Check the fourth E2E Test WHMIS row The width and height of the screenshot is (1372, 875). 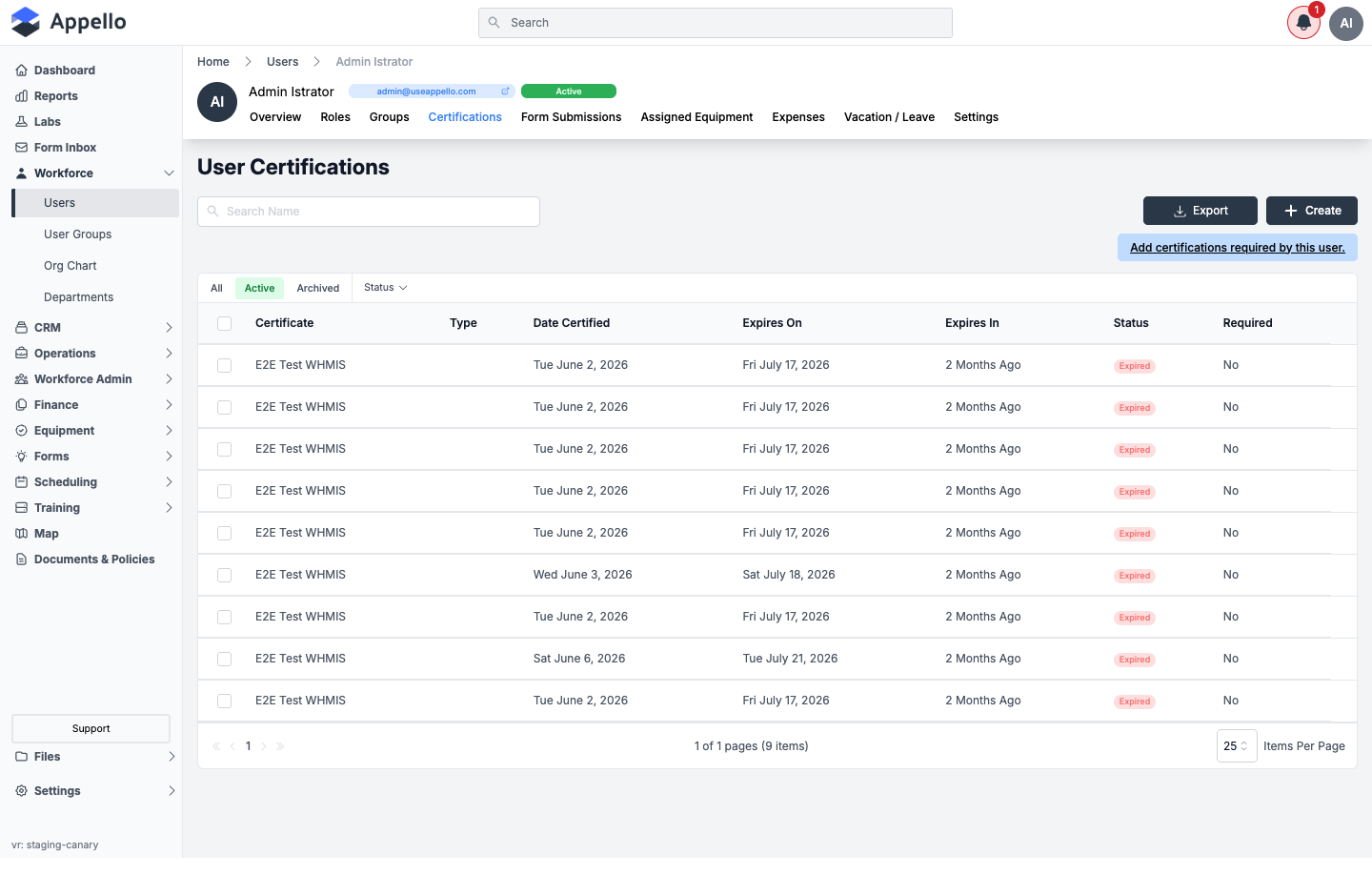tap(225, 492)
